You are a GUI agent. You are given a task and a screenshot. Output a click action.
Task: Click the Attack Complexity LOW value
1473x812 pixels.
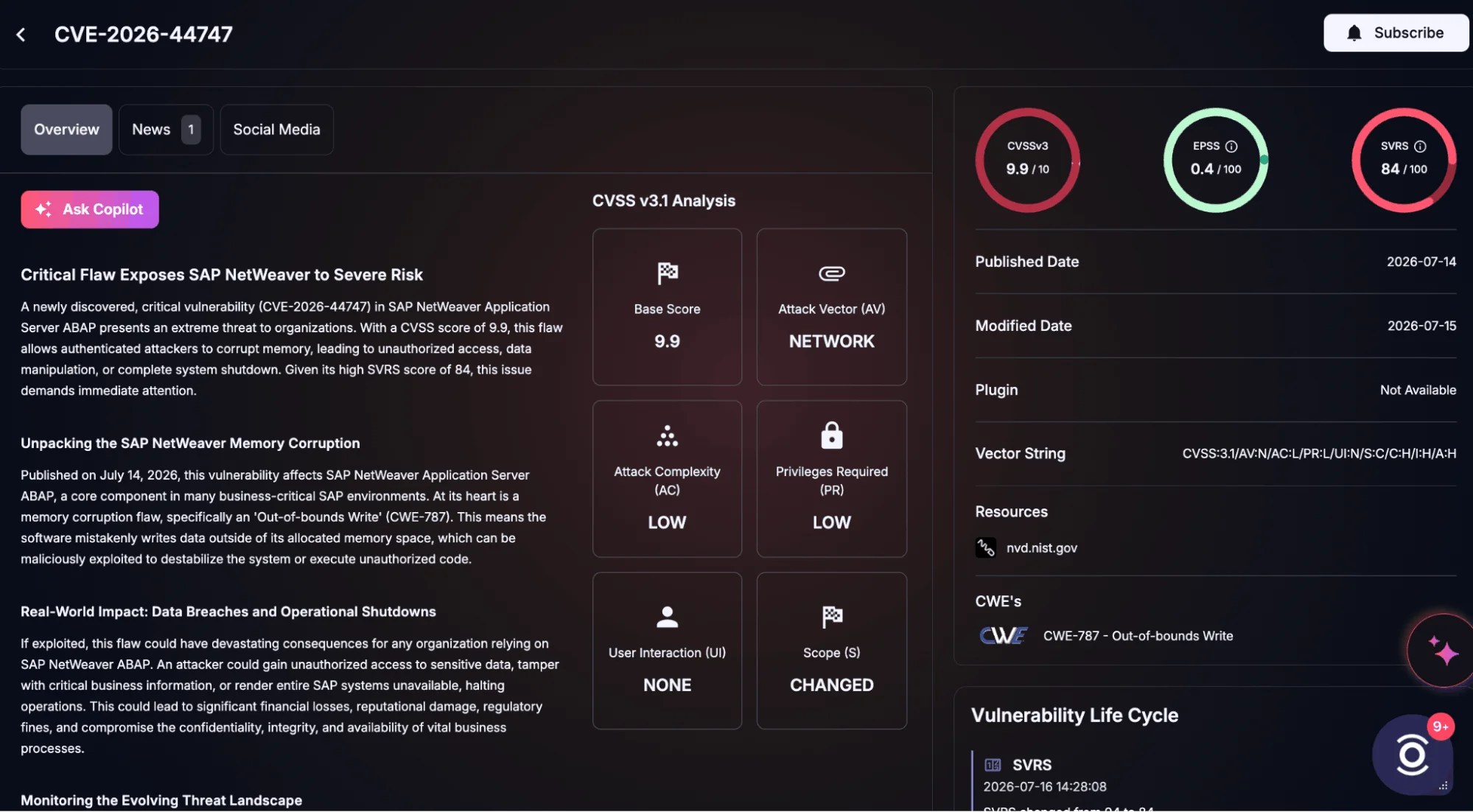tap(667, 522)
